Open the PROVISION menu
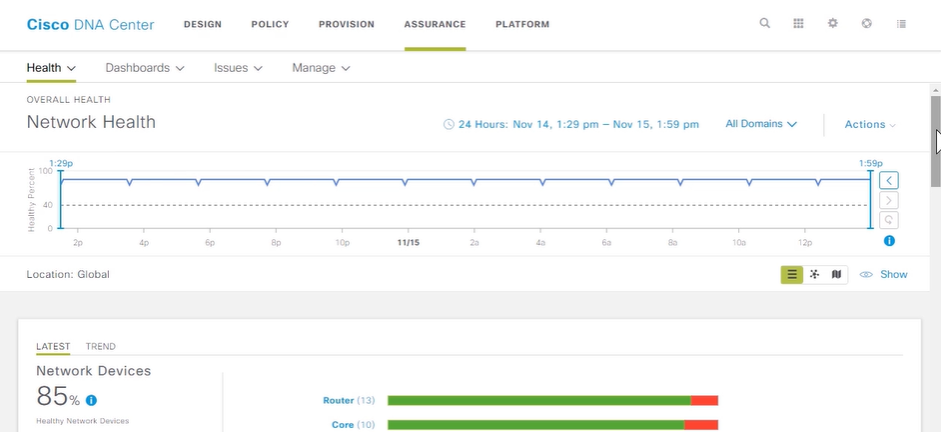941x432 pixels. (x=346, y=25)
